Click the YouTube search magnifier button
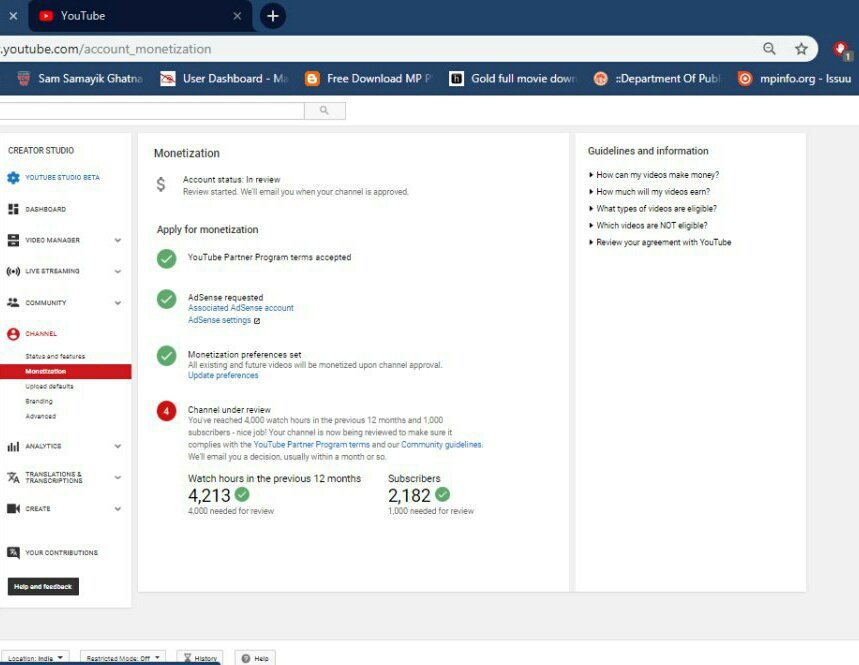This screenshot has height=665, width=859. point(325,111)
